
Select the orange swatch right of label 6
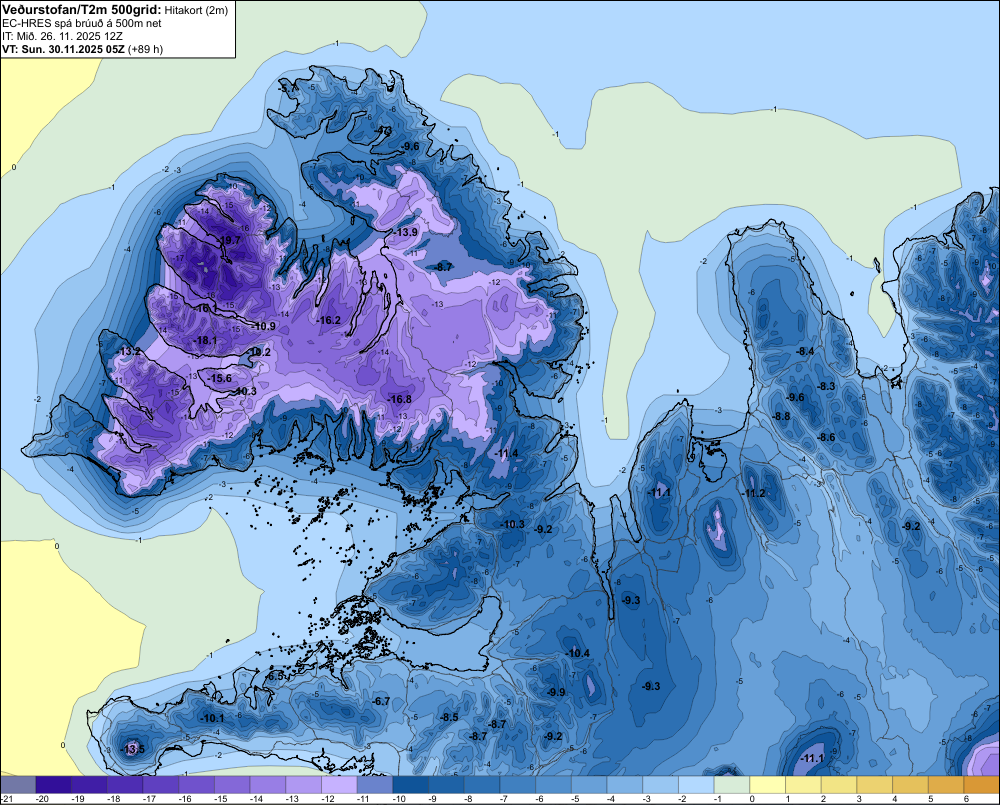tap(982, 785)
